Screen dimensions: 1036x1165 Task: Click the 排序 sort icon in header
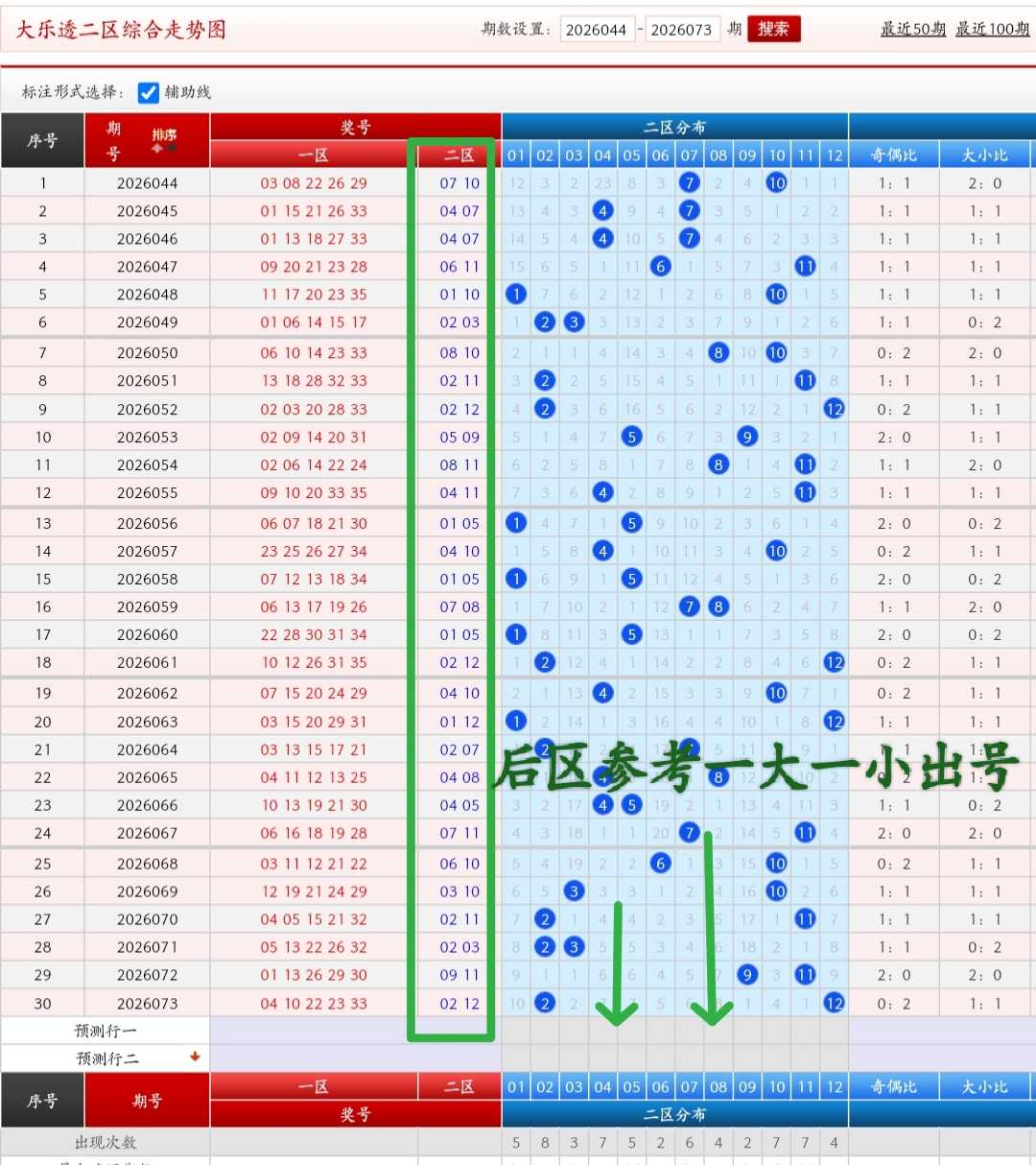coord(165,140)
